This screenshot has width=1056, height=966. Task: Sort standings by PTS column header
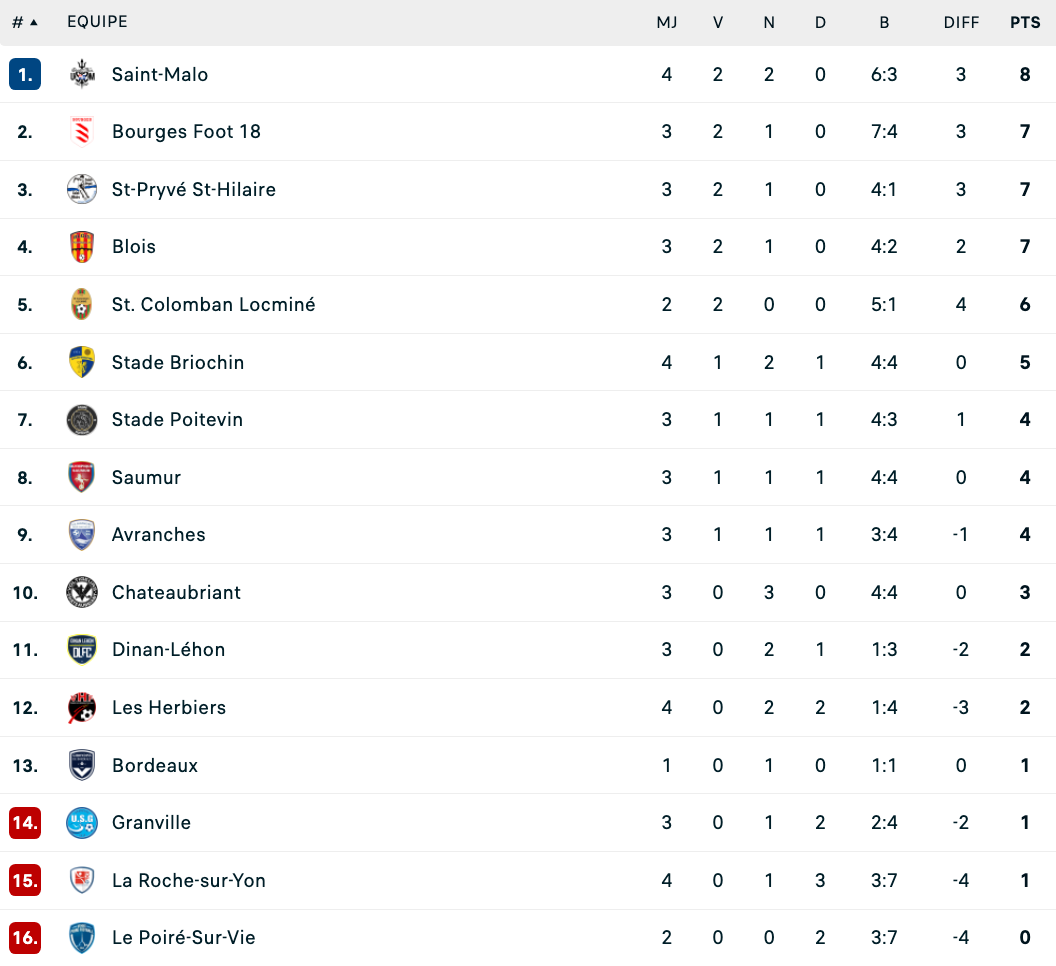tap(1025, 22)
